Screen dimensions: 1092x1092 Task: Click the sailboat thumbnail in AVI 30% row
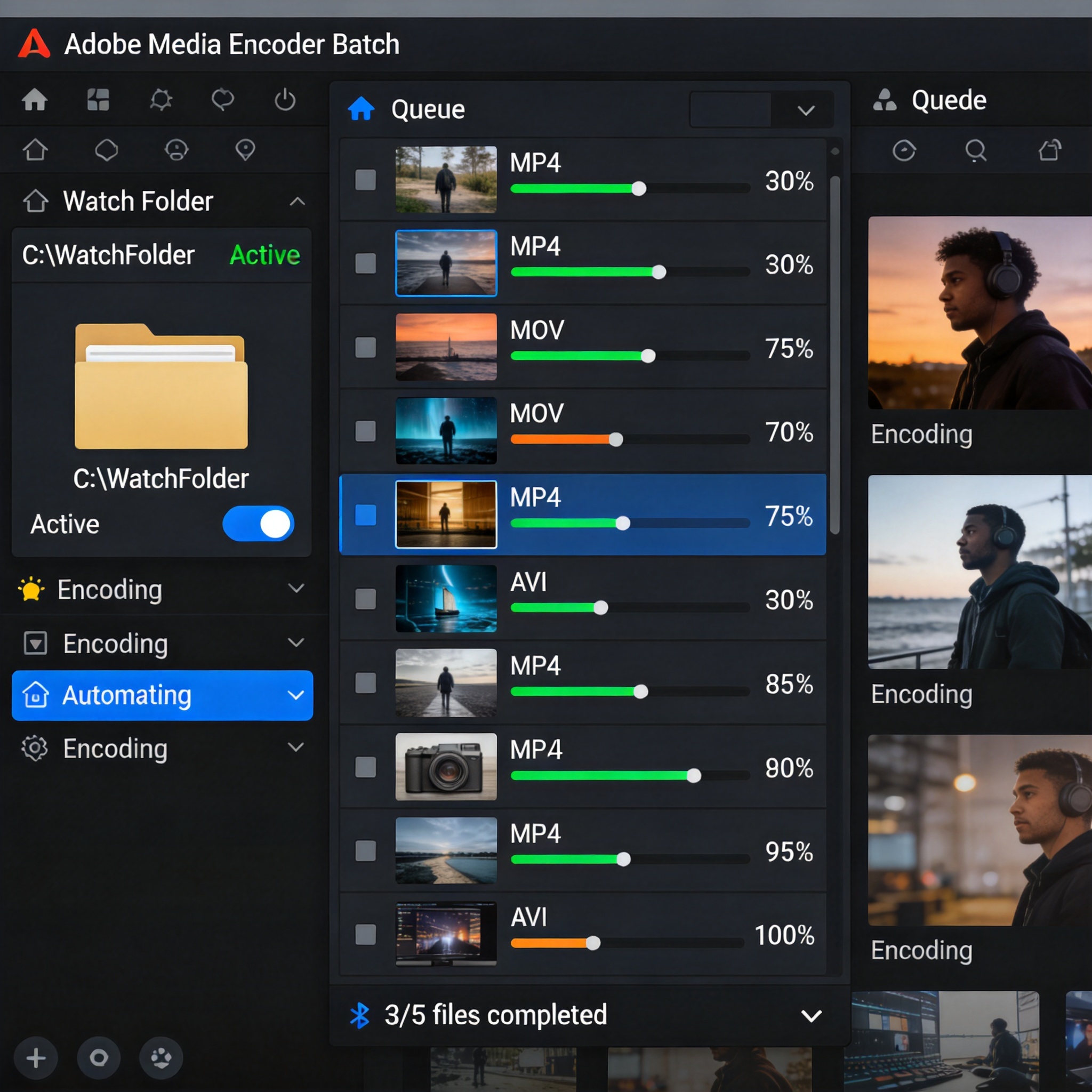(446, 599)
